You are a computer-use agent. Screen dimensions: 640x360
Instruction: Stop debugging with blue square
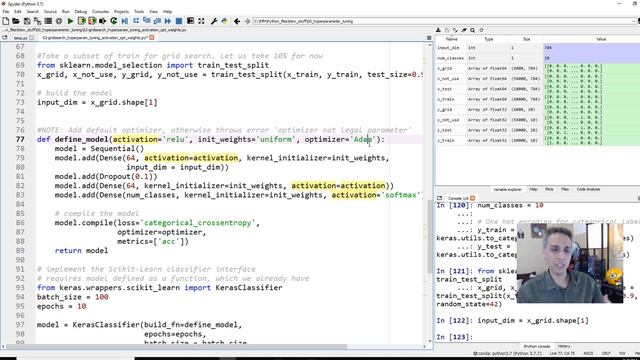[x=179, y=21]
